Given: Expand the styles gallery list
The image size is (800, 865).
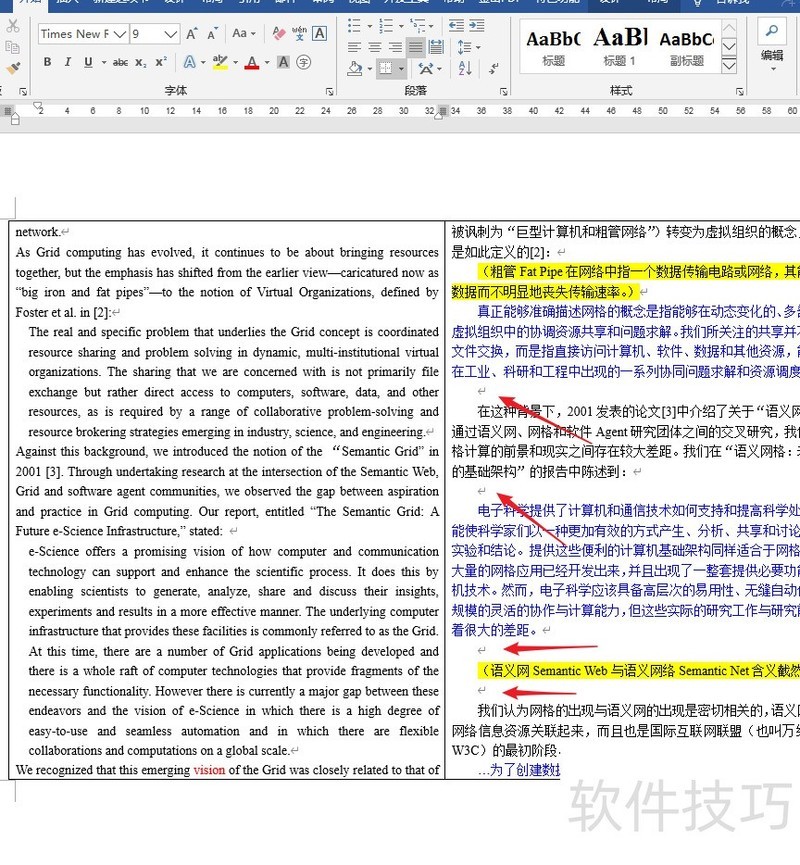Looking at the screenshot, I should pyautogui.click(x=729, y=66).
